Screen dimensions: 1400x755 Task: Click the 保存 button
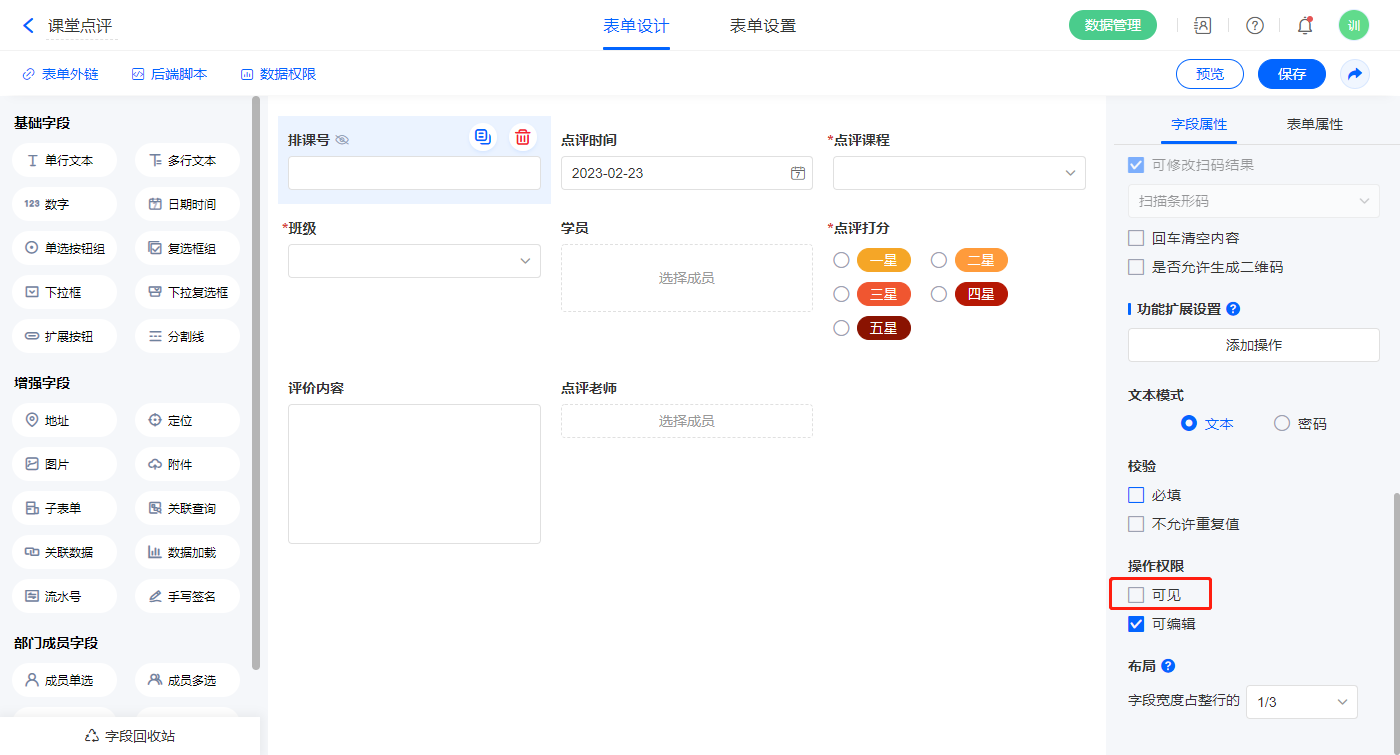pyautogui.click(x=1291, y=74)
